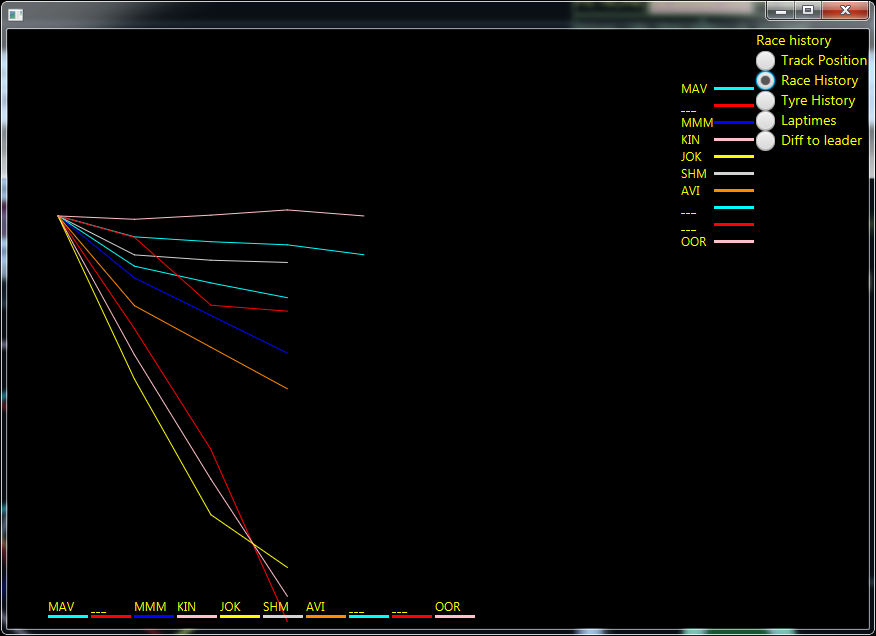
Task: Click the cyan MAV swatch in right legend
Action: click(x=734, y=88)
